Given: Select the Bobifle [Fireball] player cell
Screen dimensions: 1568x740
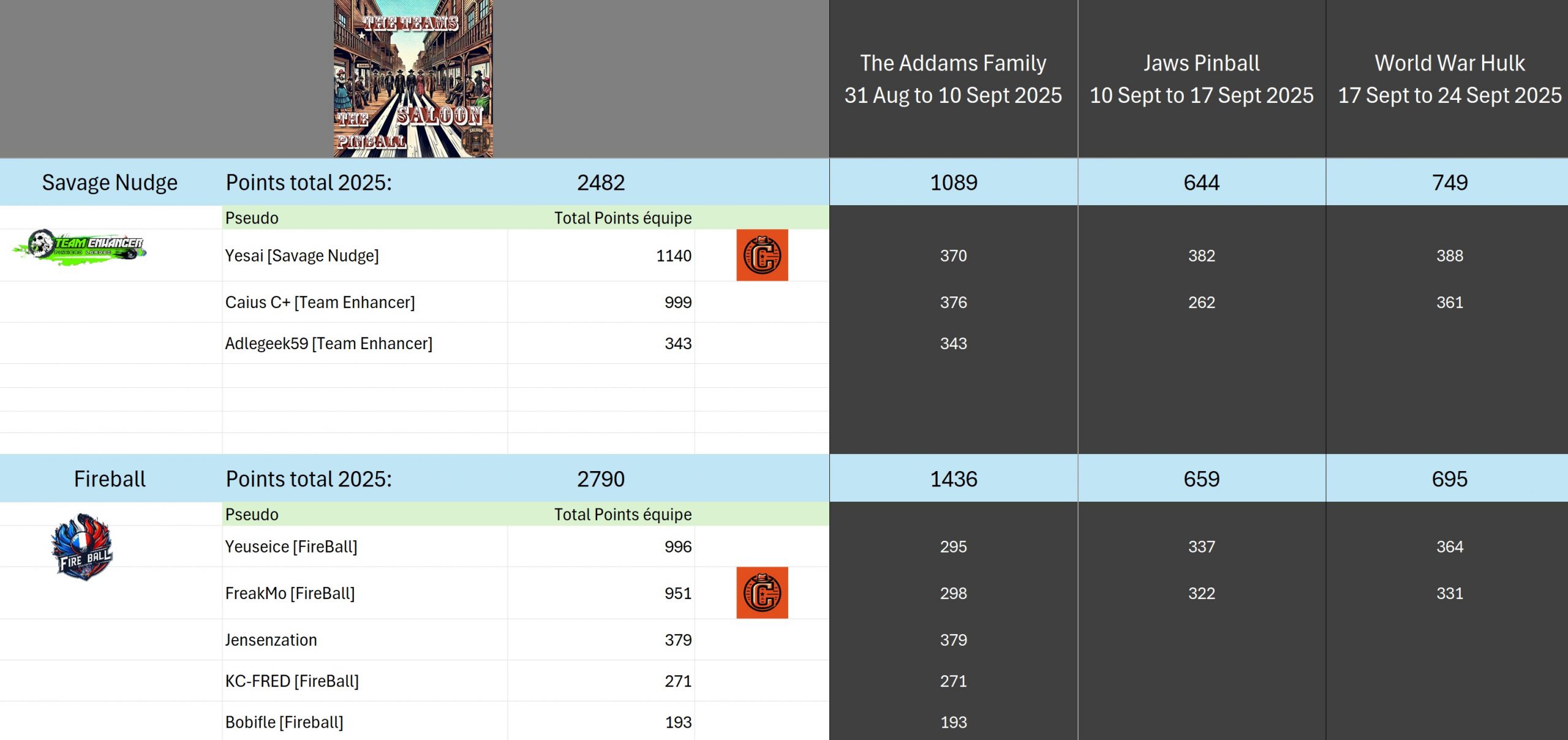Looking at the screenshot, I should [x=284, y=722].
